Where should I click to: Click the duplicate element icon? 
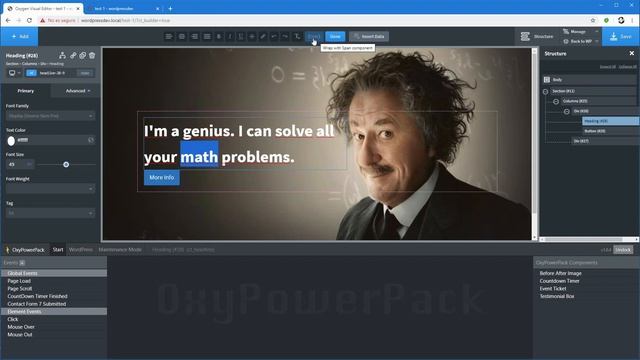coord(82,55)
